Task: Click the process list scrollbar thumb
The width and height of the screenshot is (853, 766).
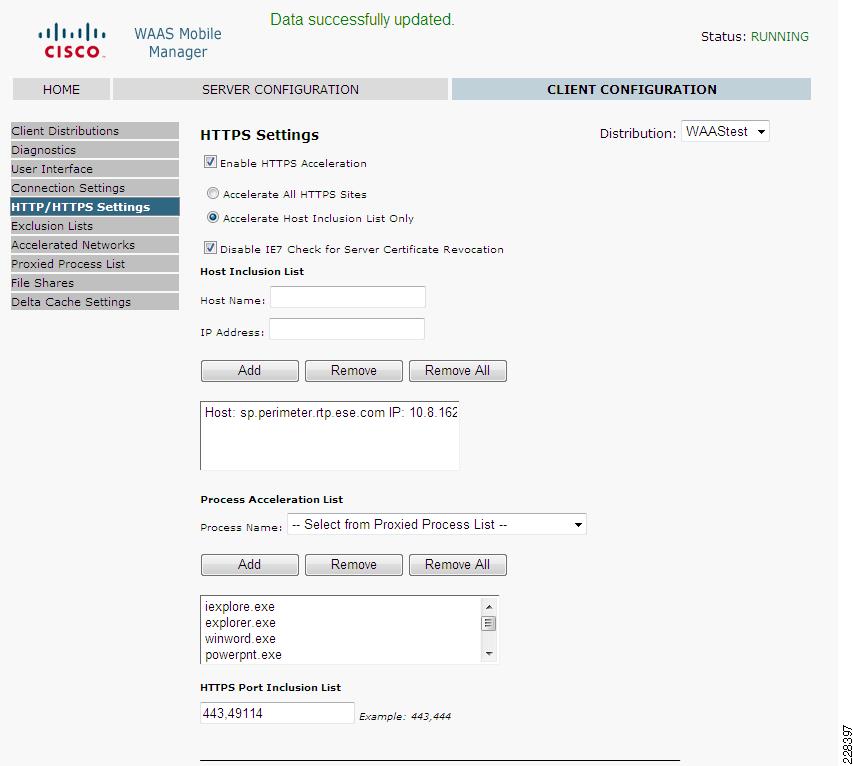Action: pos(489,623)
